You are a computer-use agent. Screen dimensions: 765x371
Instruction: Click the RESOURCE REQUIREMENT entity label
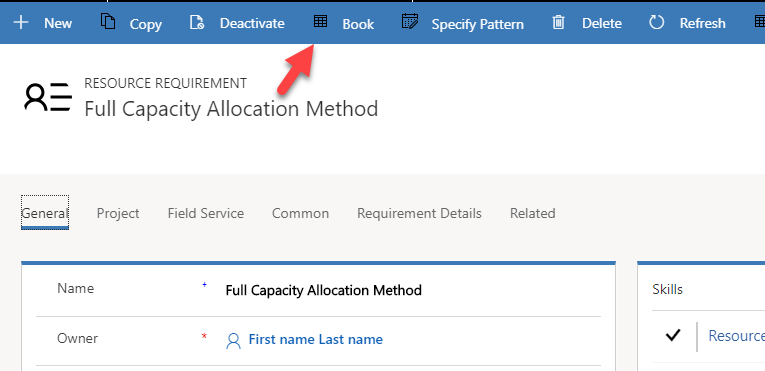click(165, 83)
